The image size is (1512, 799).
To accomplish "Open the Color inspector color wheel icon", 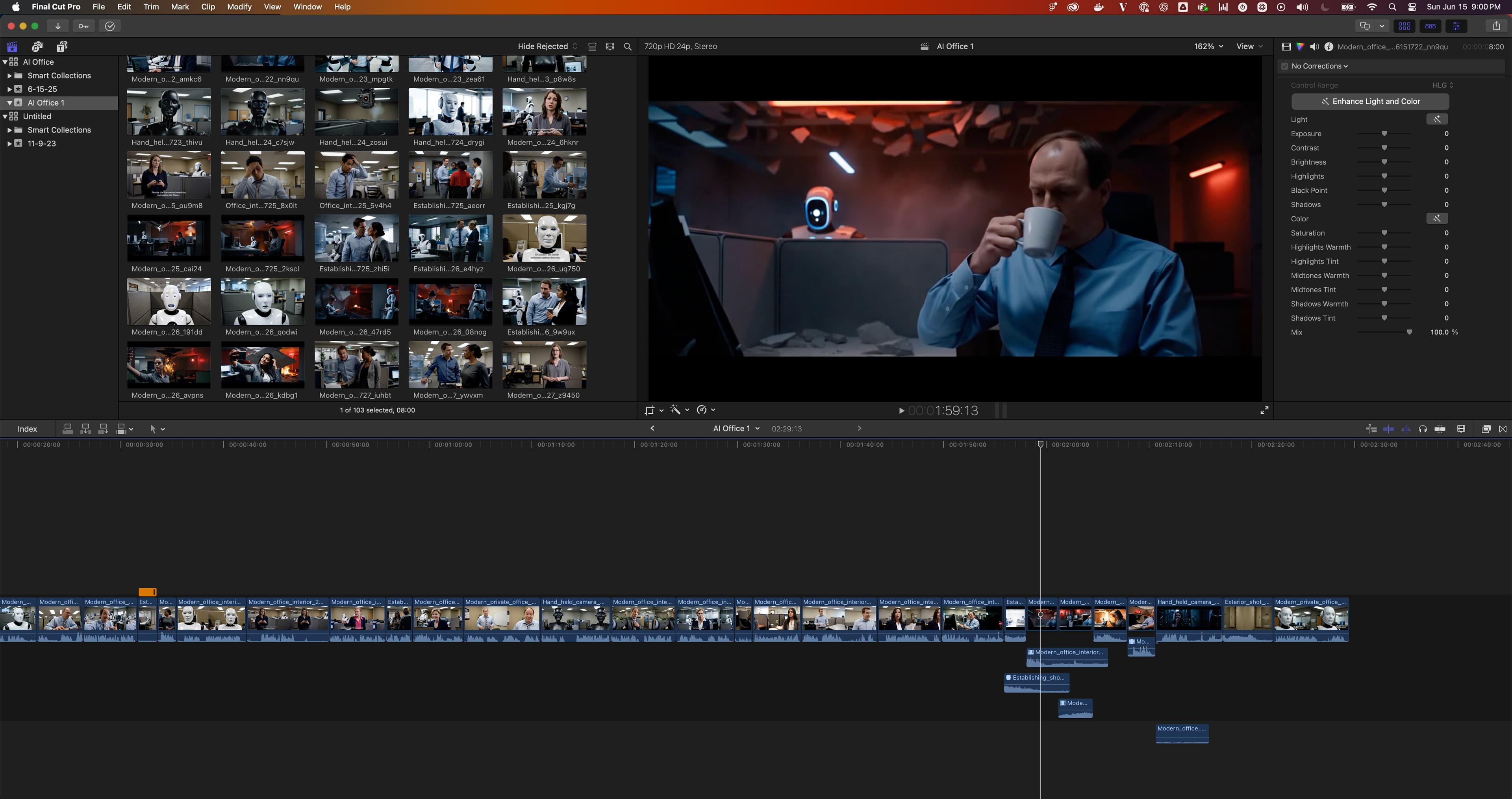I will coord(1299,46).
